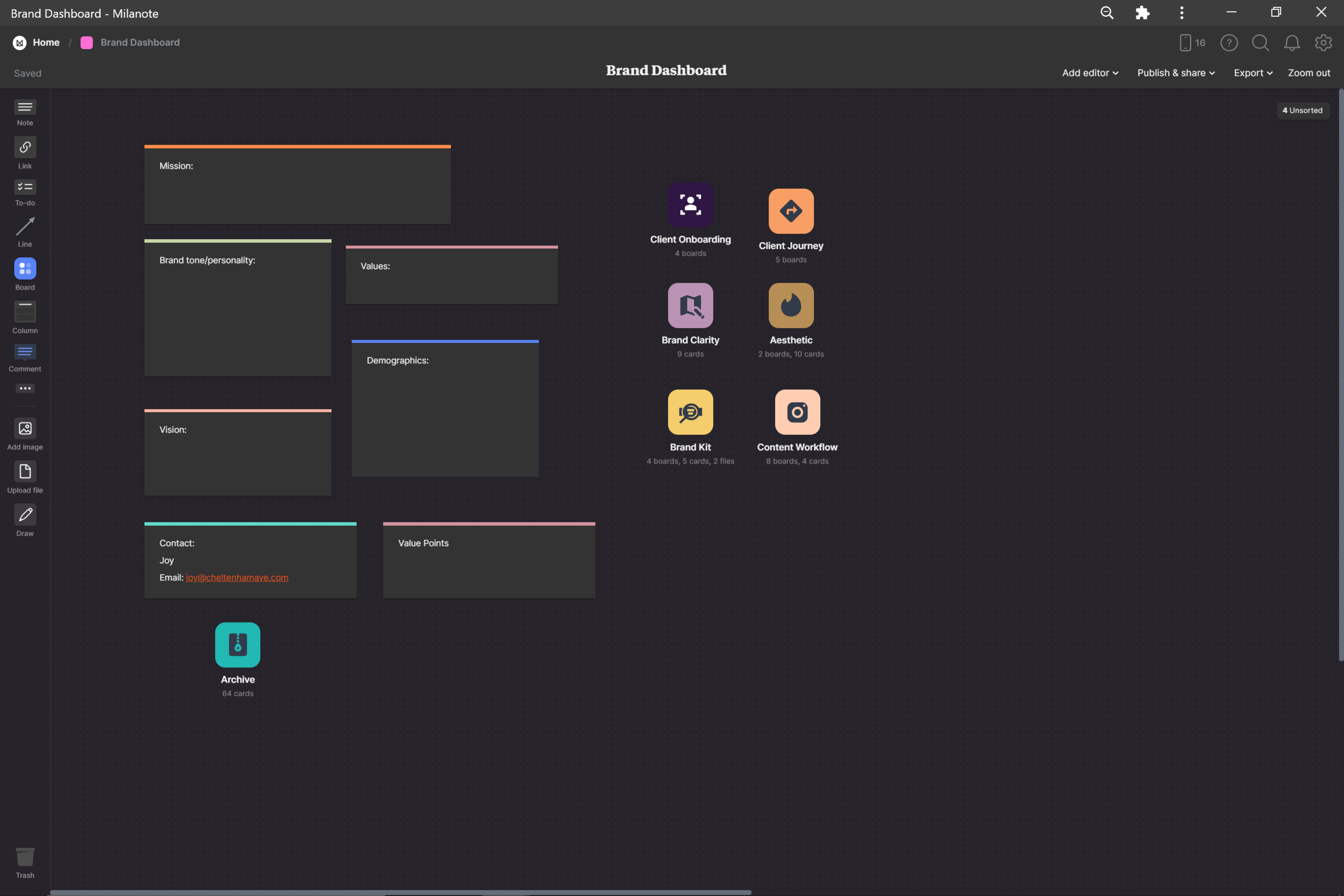1344x896 pixels.
Task: Click the Upload file icon
Action: [x=25, y=472]
